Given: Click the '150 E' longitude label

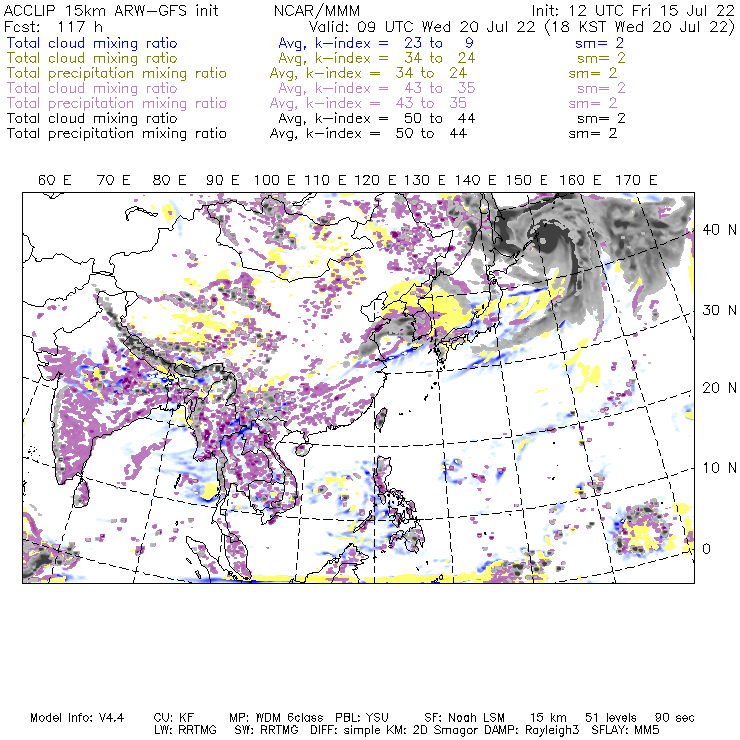Looking at the screenshot, I should (527, 180).
